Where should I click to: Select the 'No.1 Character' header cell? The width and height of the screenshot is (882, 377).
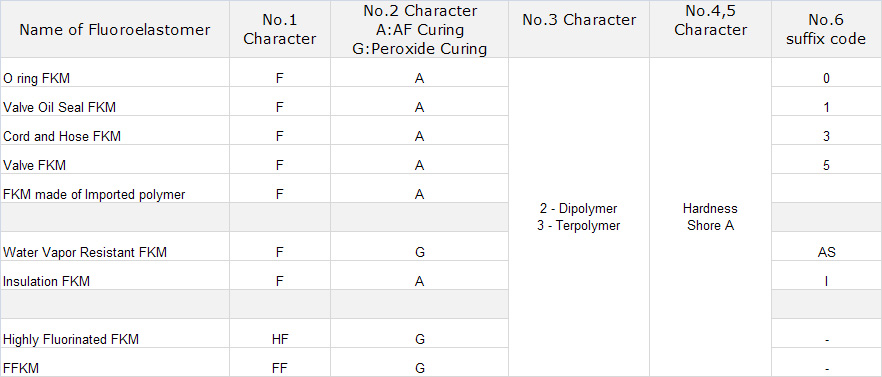280,30
